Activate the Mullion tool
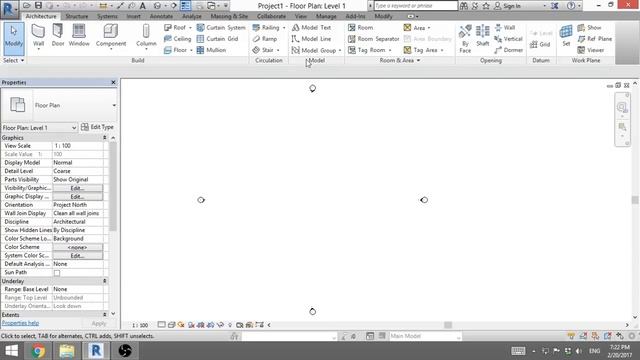Screen dimensions: 640x360 [x=211, y=50]
